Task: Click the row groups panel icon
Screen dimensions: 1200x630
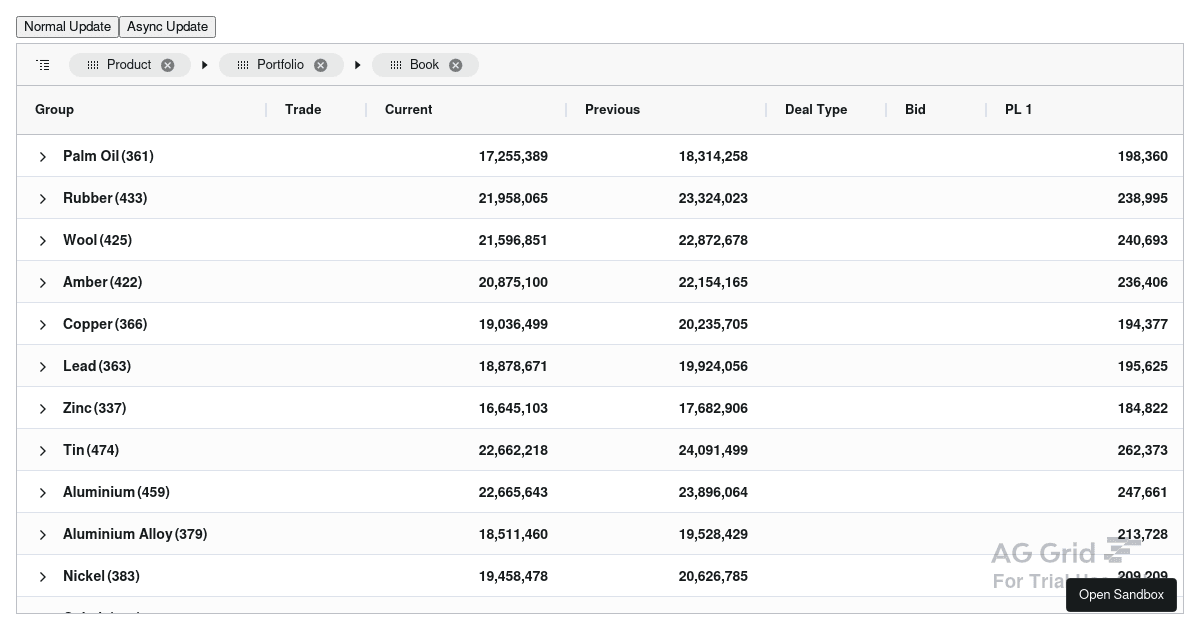Action: (43, 64)
